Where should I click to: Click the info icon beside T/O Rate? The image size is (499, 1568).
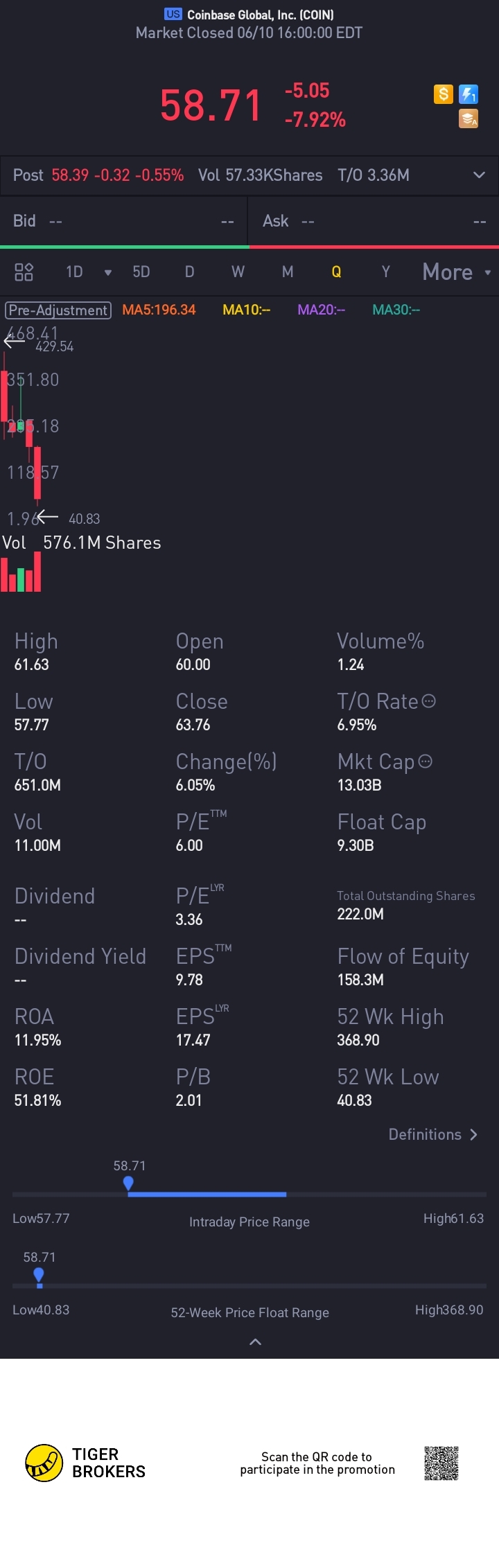point(429,701)
